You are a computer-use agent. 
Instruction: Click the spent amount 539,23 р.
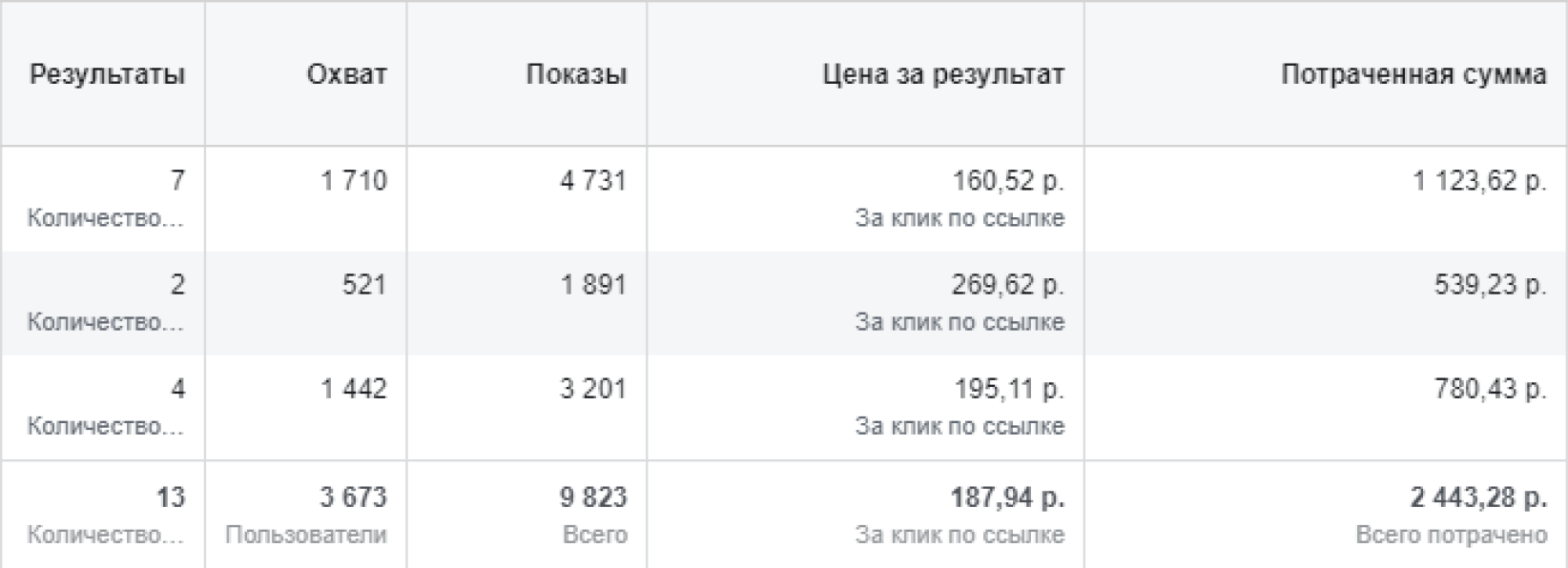1490,285
